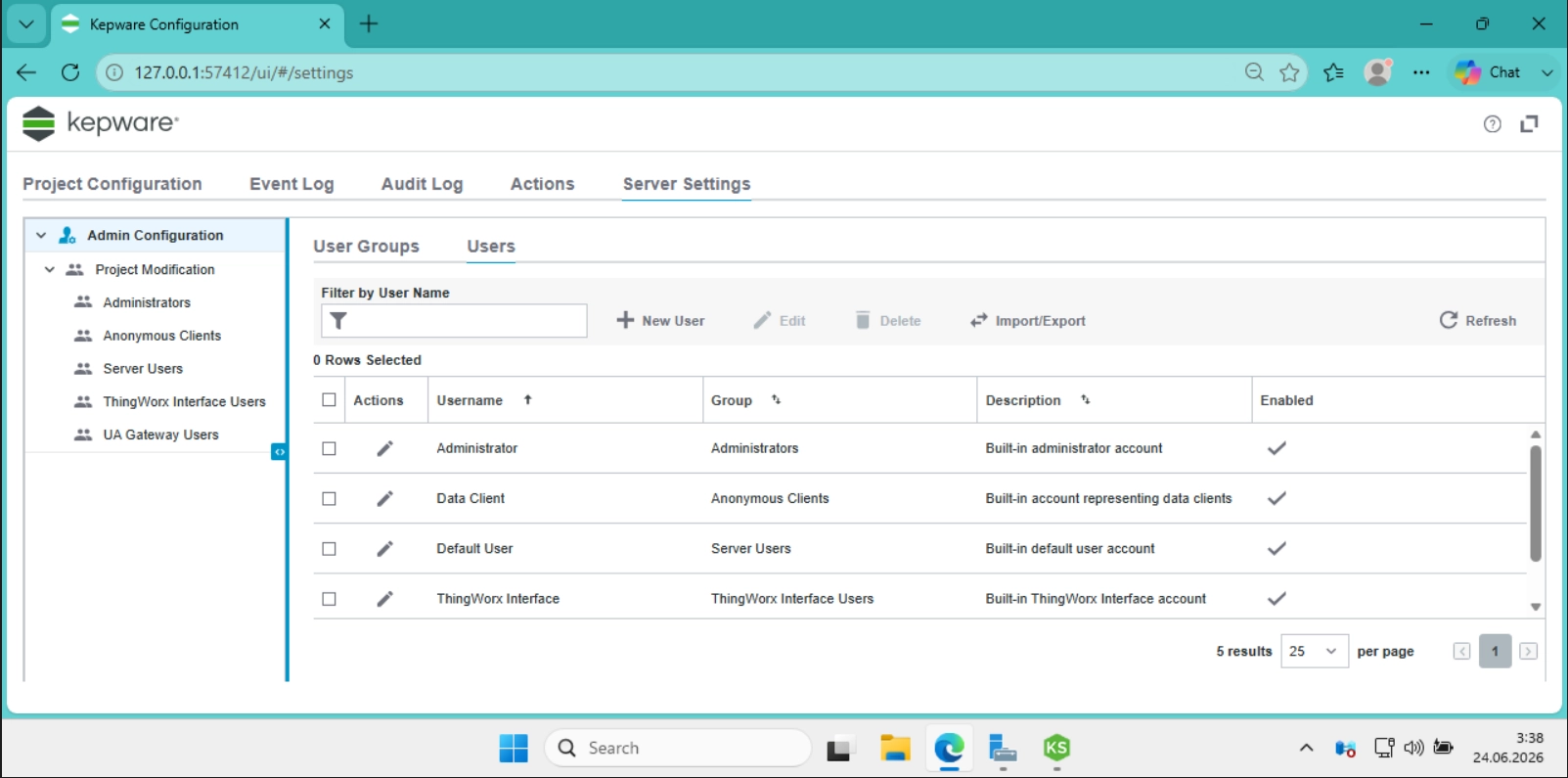Image resolution: width=1568 pixels, height=778 pixels.
Task: Edit the ThingWorx Interface user pencil icon
Action: coord(385,599)
